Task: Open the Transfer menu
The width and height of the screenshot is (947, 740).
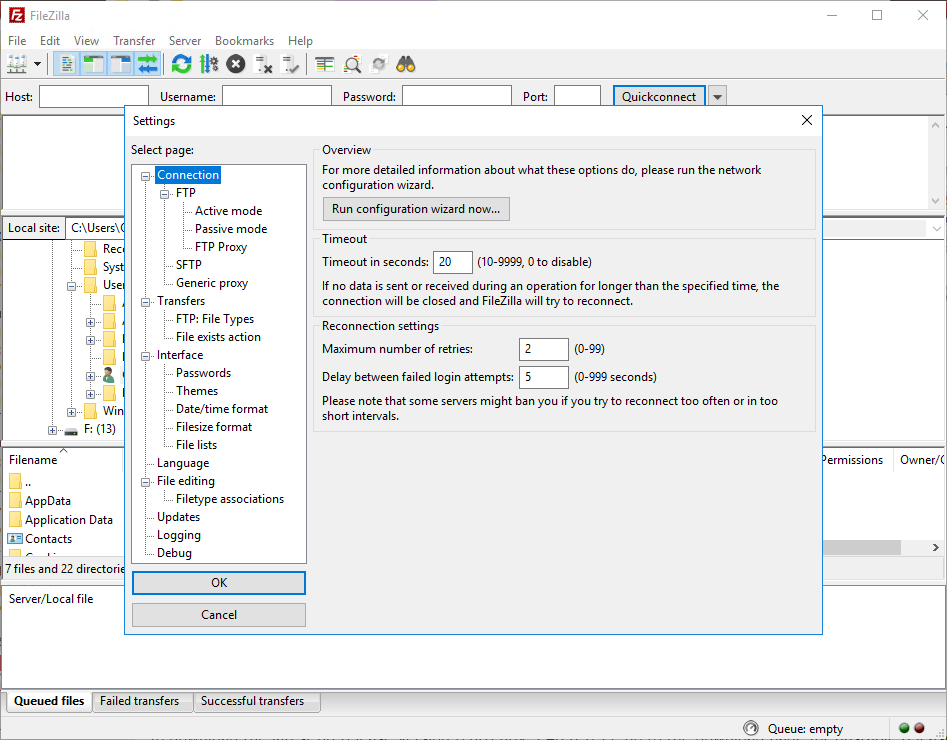Action: point(134,40)
